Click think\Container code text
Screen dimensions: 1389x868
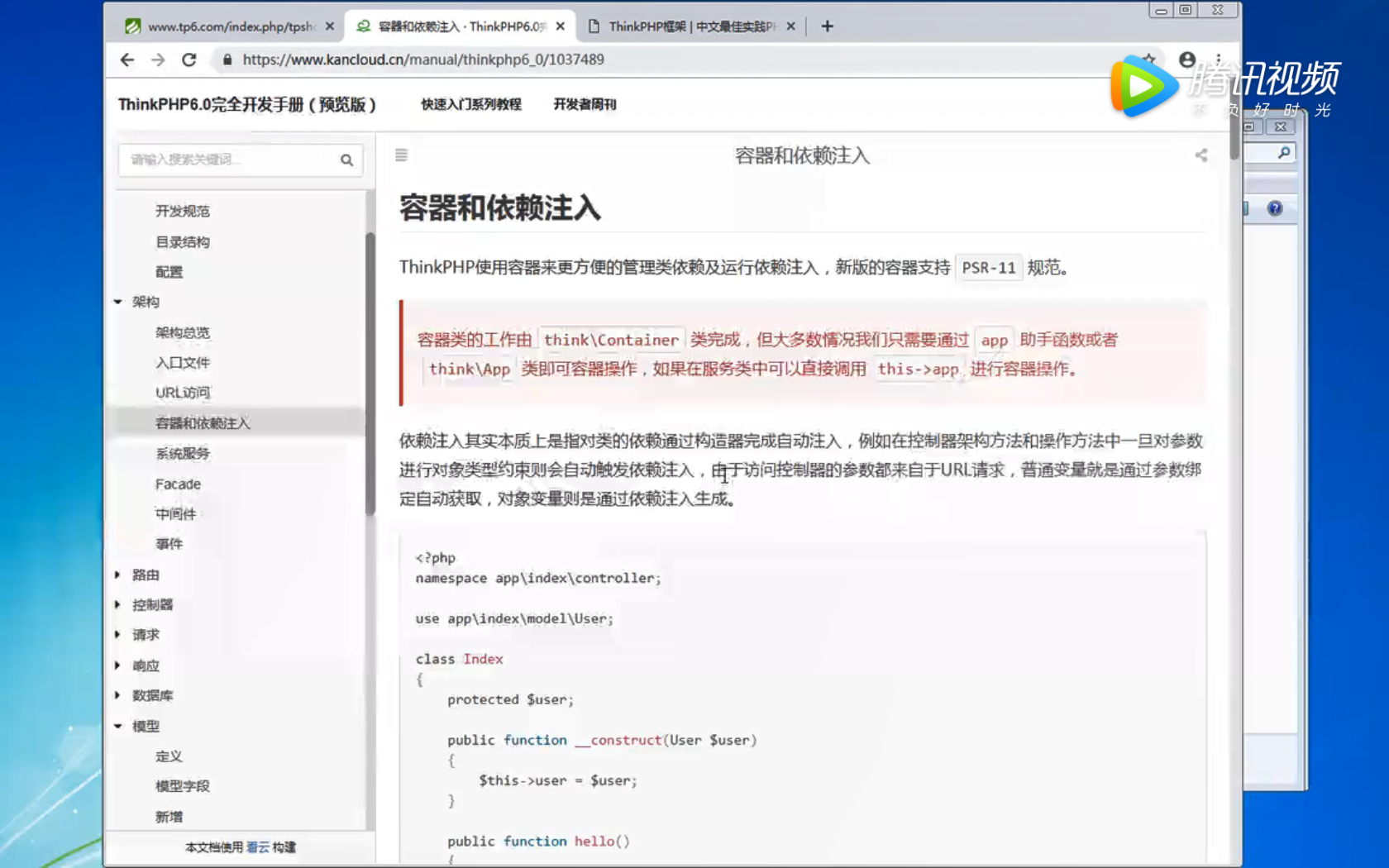(611, 340)
